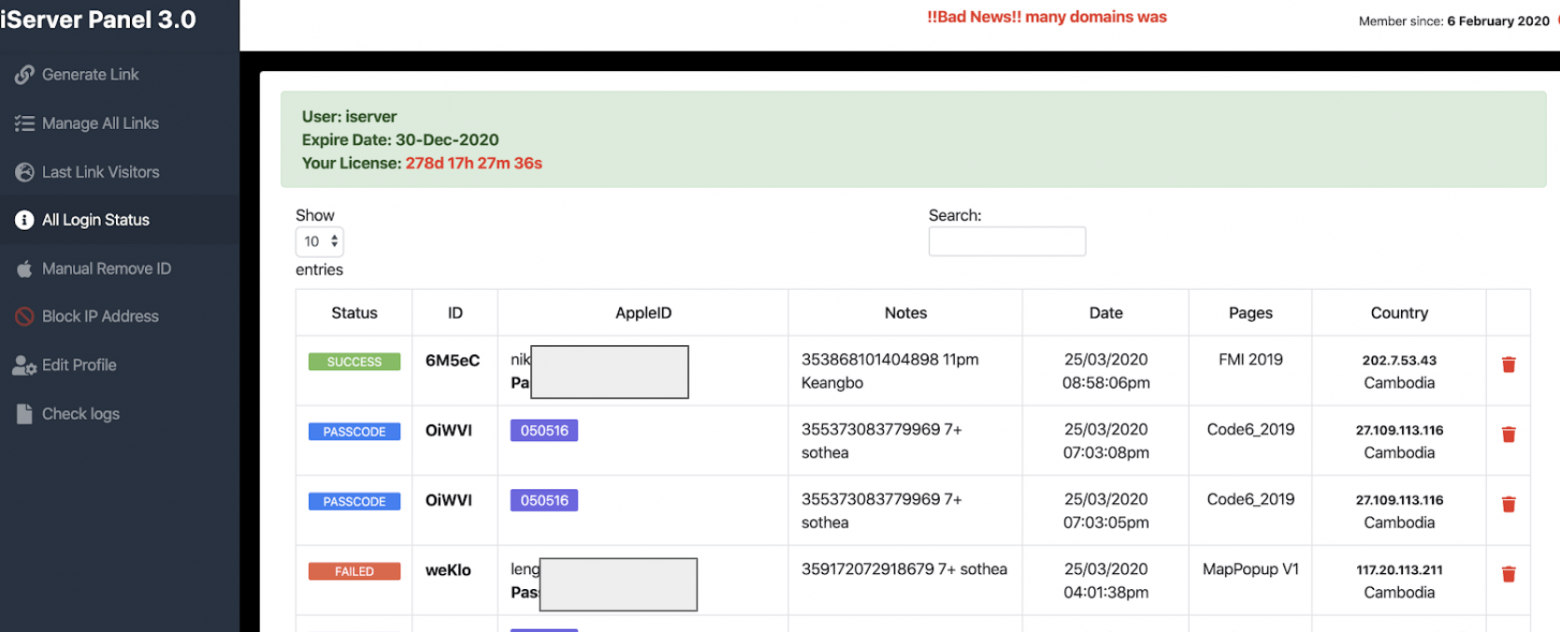The width and height of the screenshot is (1560, 632).
Task: Click the Country column header
Action: coord(1398,313)
